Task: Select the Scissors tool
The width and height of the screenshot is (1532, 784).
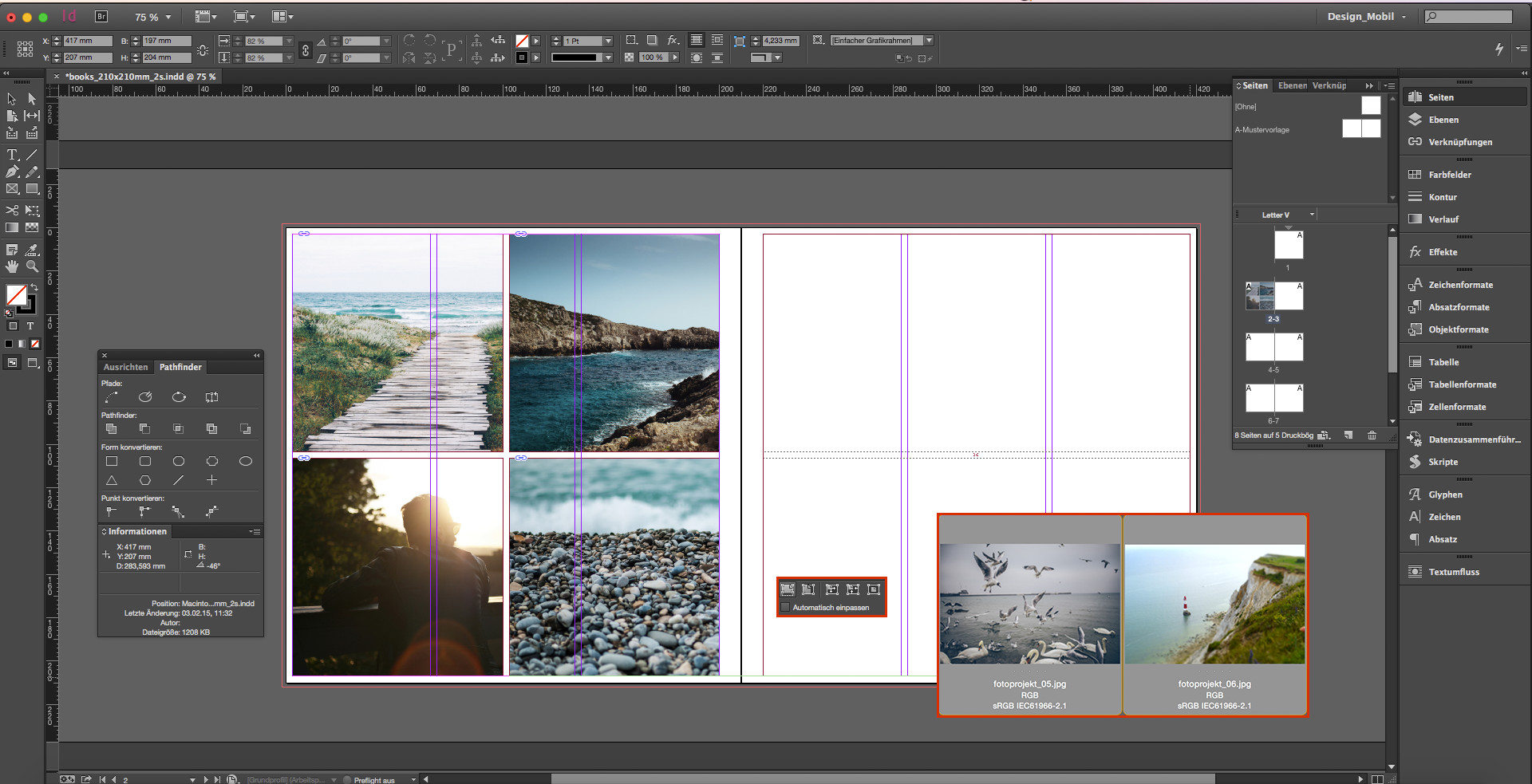Action: (x=12, y=209)
